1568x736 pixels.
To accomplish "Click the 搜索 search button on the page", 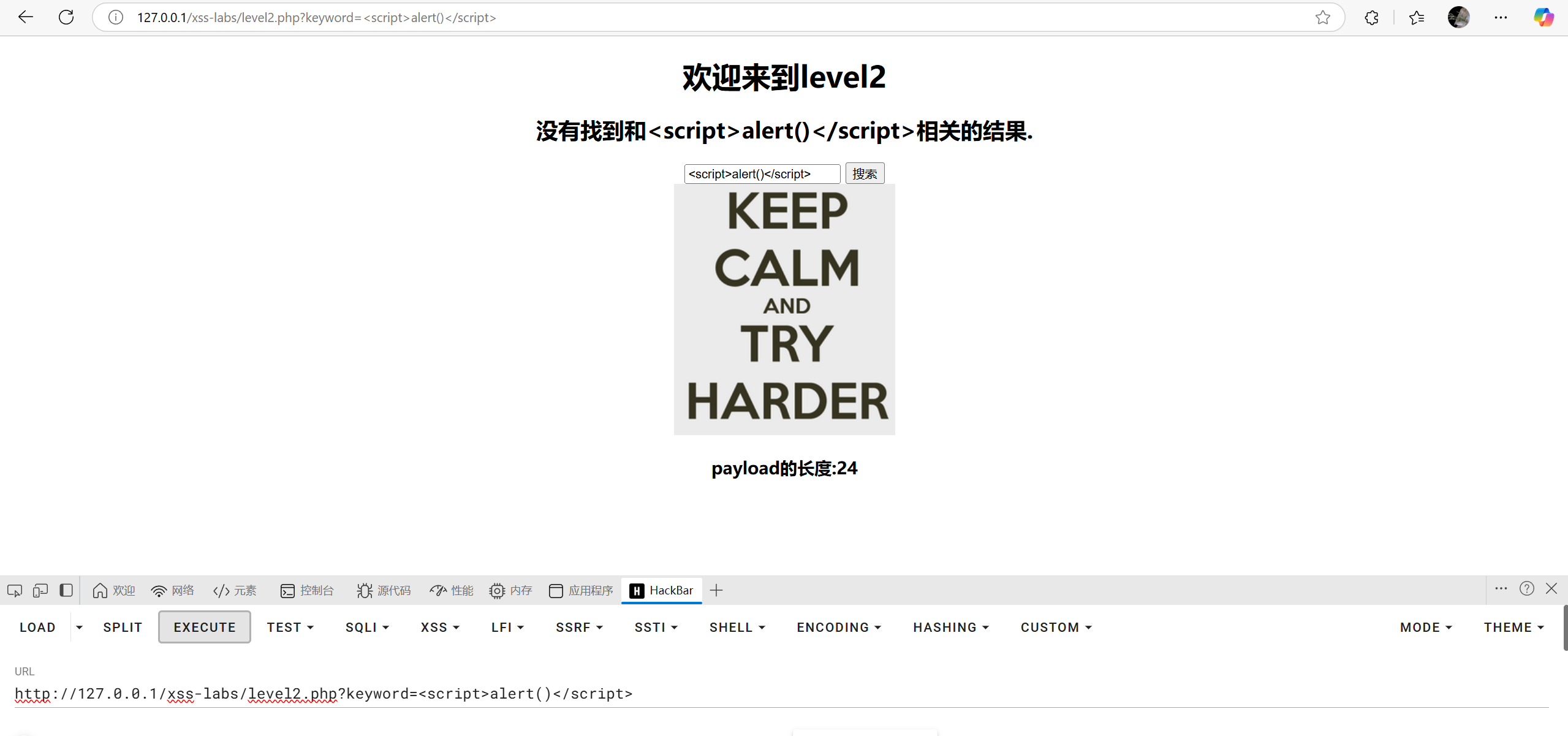I will [865, 173].
